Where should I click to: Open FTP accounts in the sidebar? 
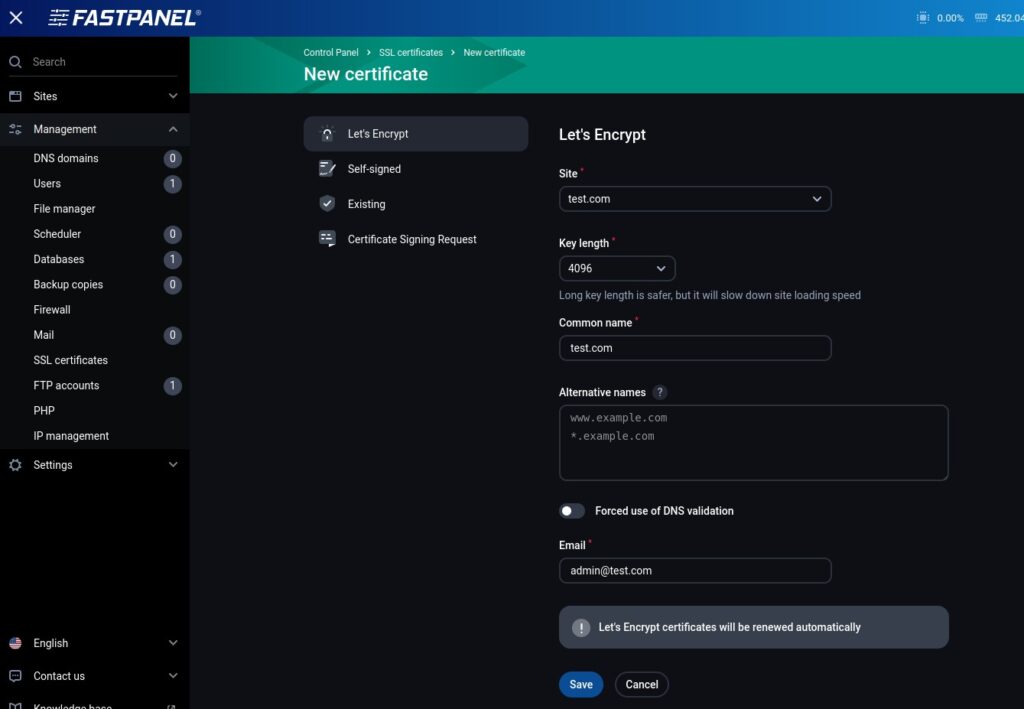(x=66, y=385)
